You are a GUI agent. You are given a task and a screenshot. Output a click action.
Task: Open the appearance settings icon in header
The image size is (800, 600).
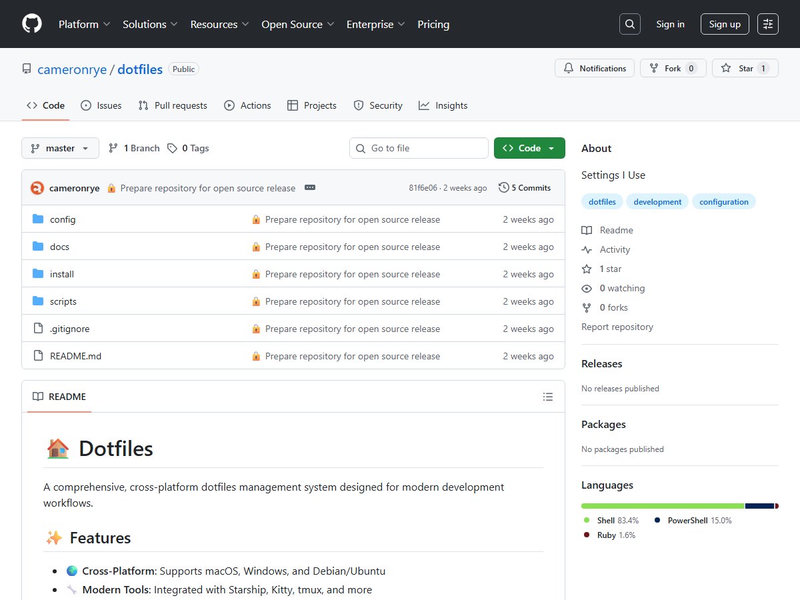(x=768, y=24)
